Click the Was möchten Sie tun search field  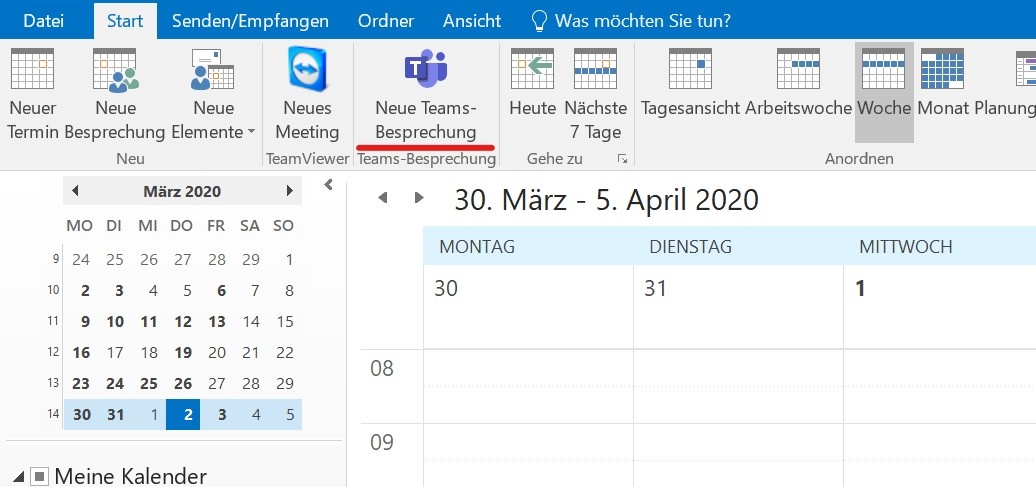click(642, 20)
